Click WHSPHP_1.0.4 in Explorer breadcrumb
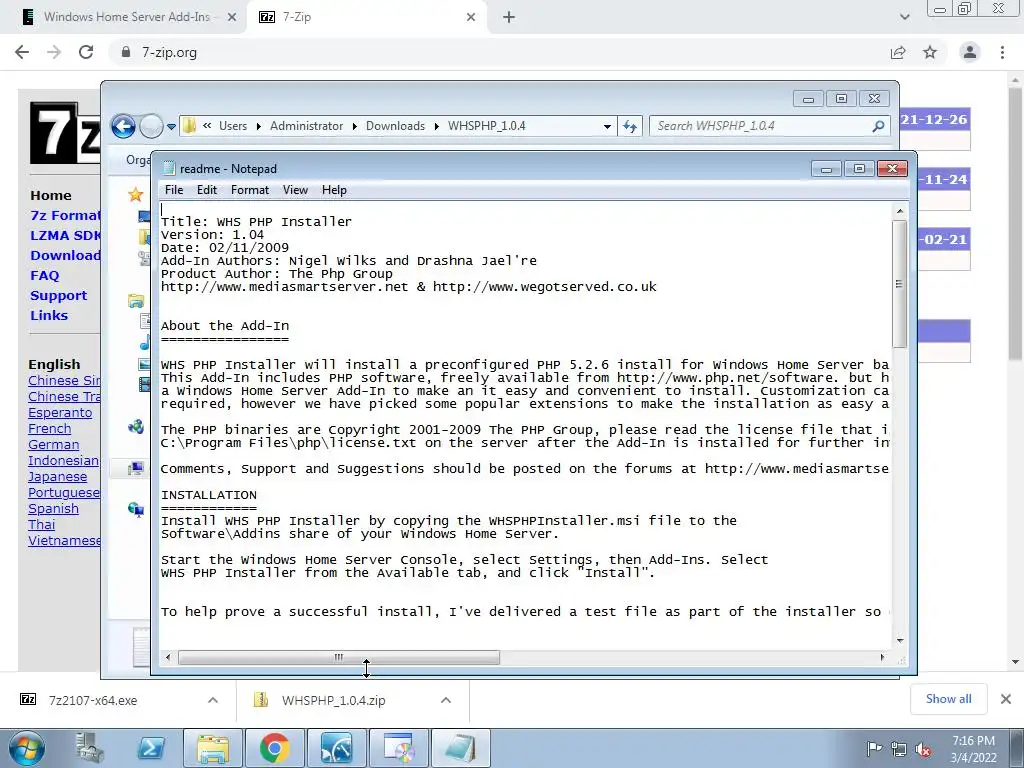Image resolution: width=1024 pixels, height=768 pixels. pyautogui.click(x=487, y=126)
